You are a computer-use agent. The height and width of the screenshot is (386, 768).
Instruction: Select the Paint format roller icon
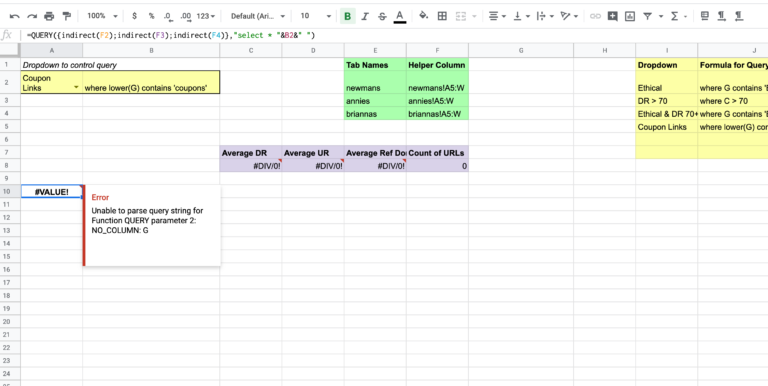(67, 16)
